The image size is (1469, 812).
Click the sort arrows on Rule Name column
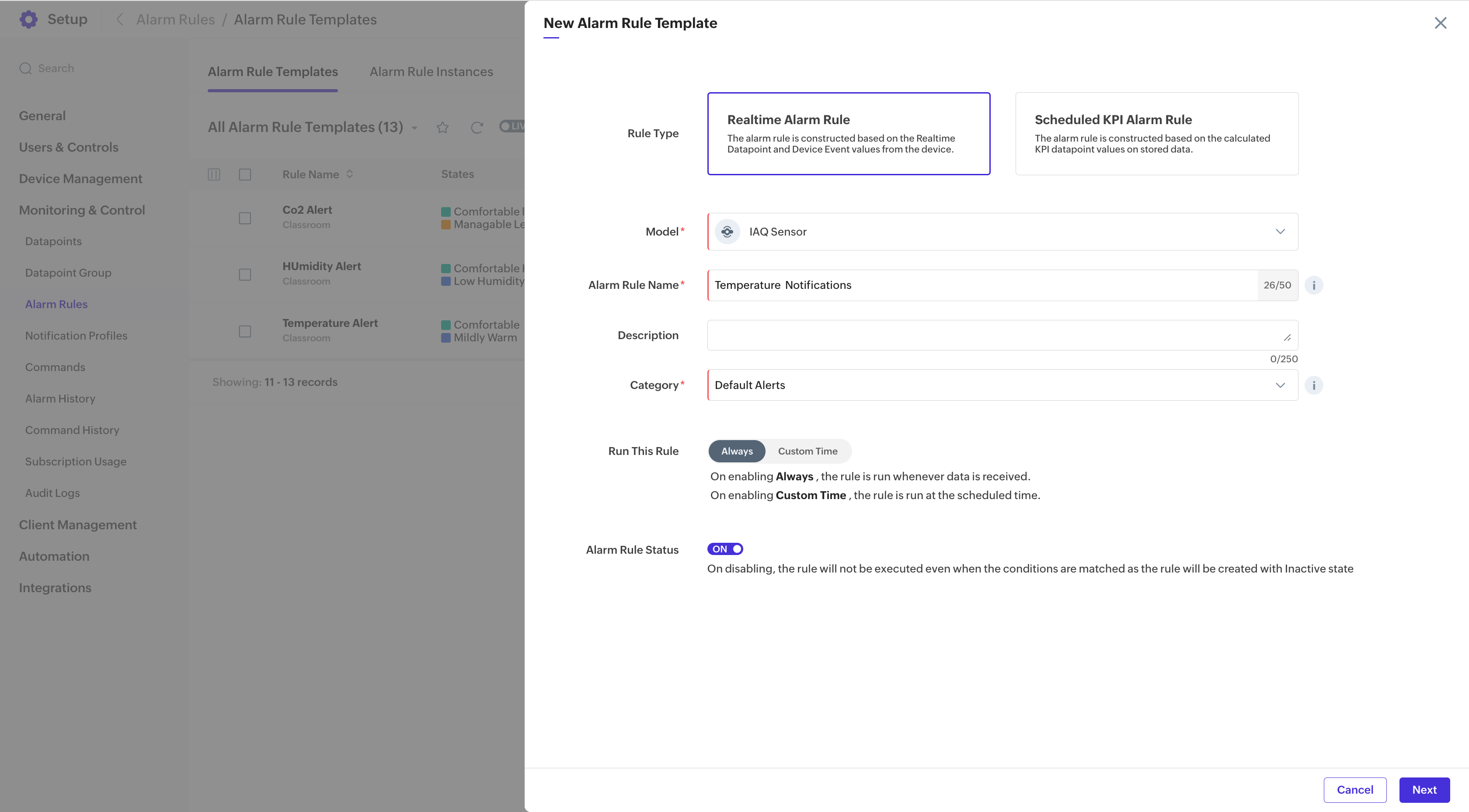[350, 174]
